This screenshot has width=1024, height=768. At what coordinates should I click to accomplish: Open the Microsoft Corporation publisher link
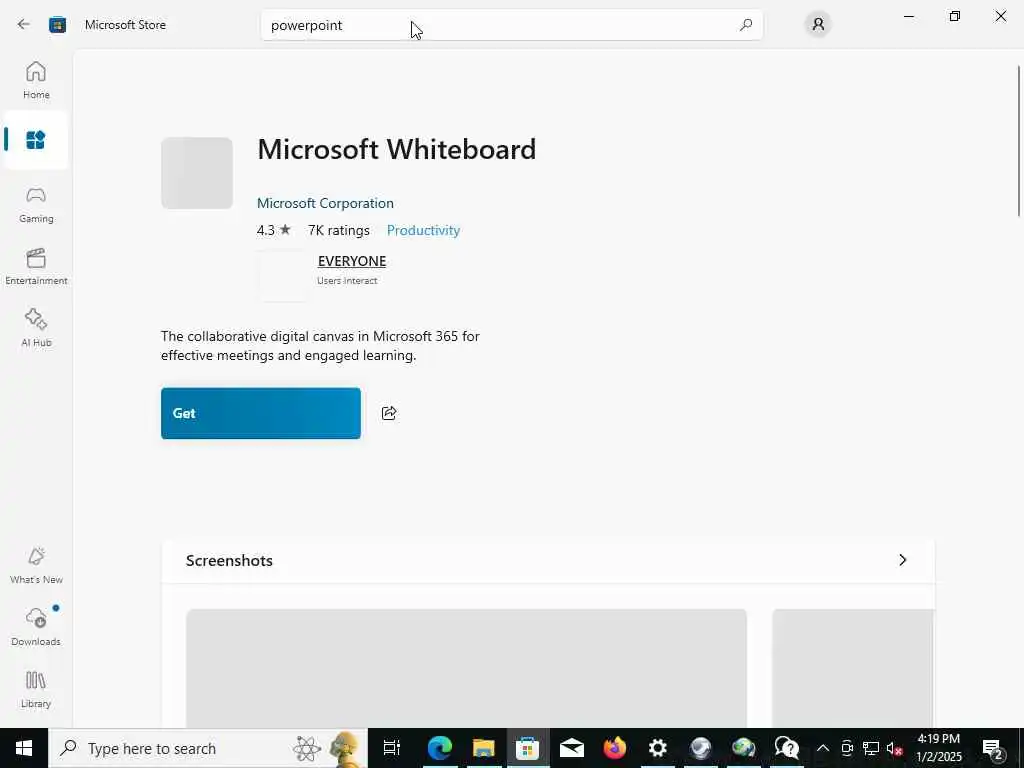pyautogui.click(x=325, y=203)
